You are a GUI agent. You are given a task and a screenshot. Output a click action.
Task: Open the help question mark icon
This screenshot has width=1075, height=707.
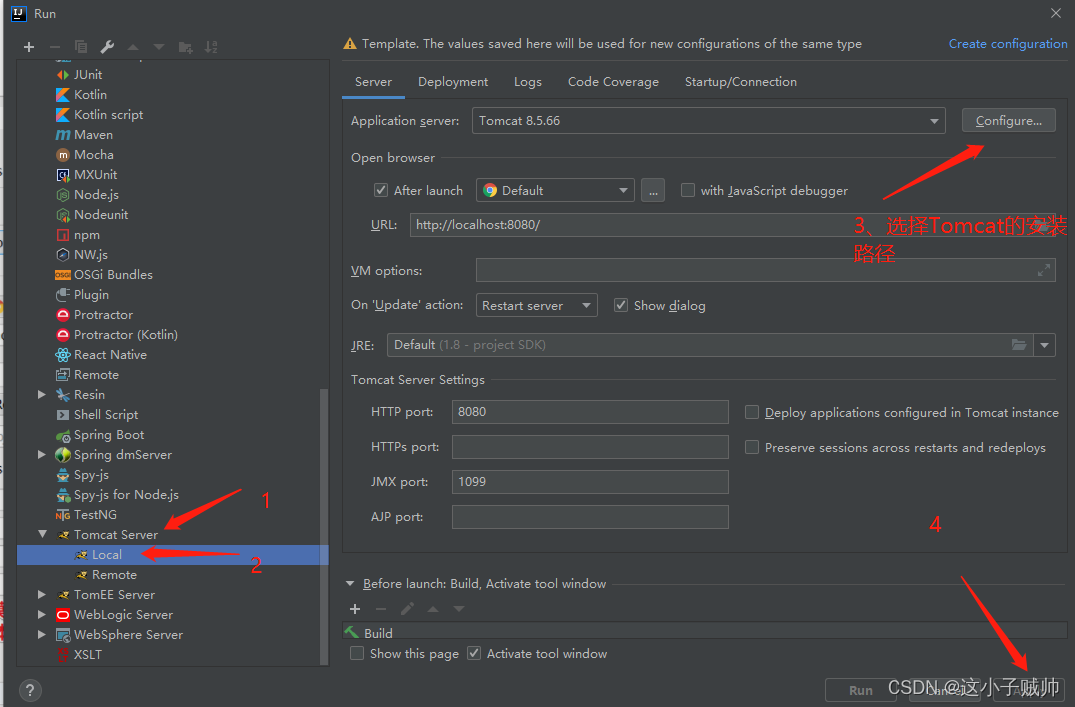tap(30, 691)
